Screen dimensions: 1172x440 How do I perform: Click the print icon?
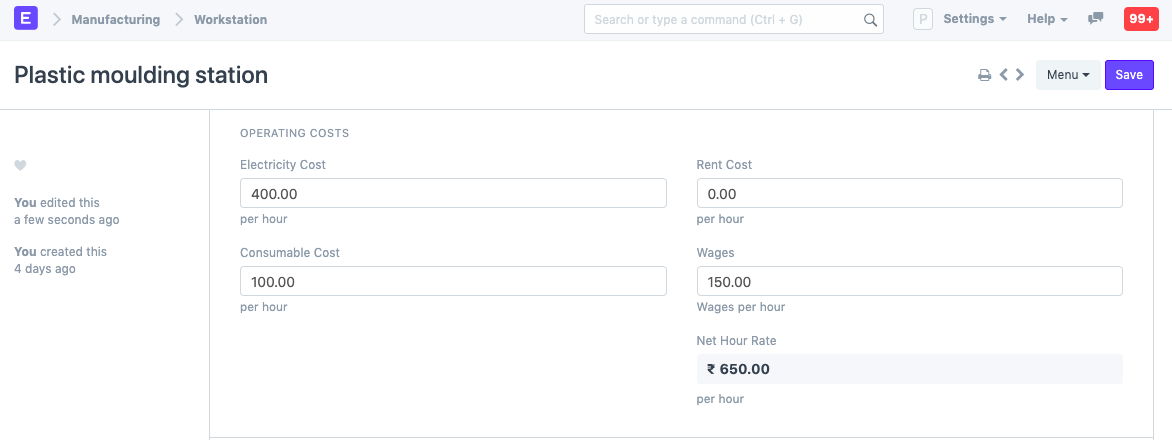click(984, 75)
